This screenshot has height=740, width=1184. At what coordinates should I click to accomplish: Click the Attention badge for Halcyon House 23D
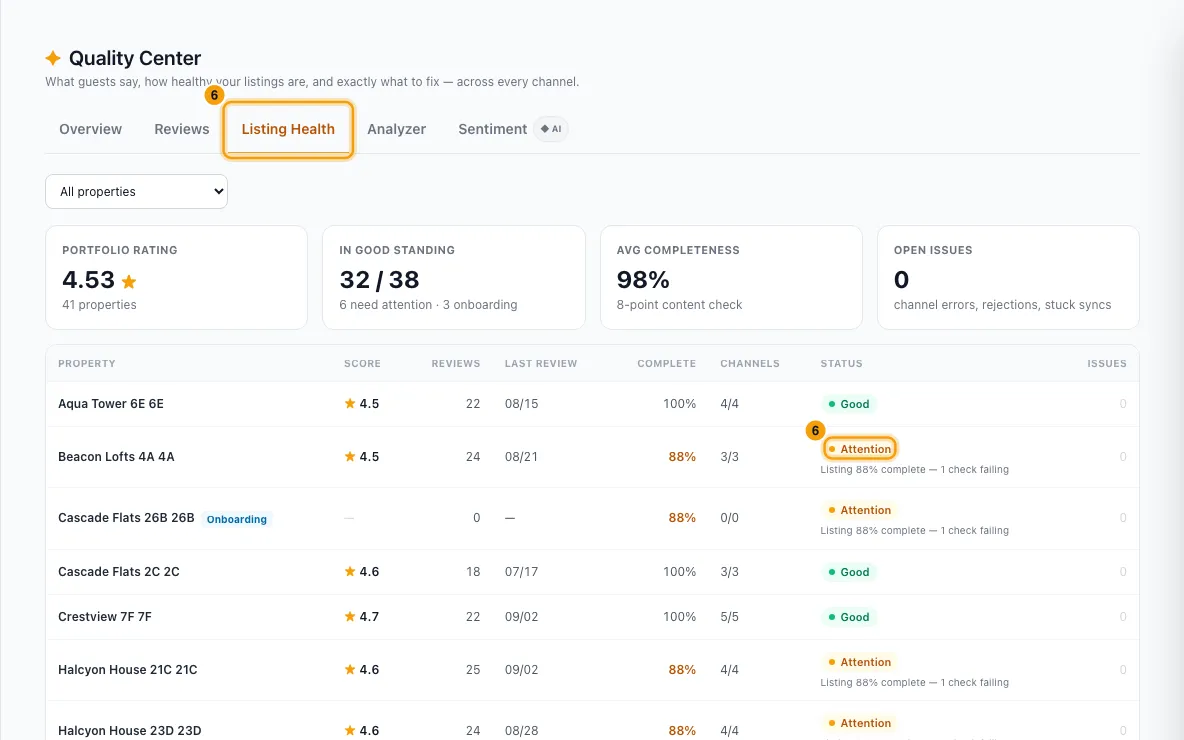click(859, 723)
